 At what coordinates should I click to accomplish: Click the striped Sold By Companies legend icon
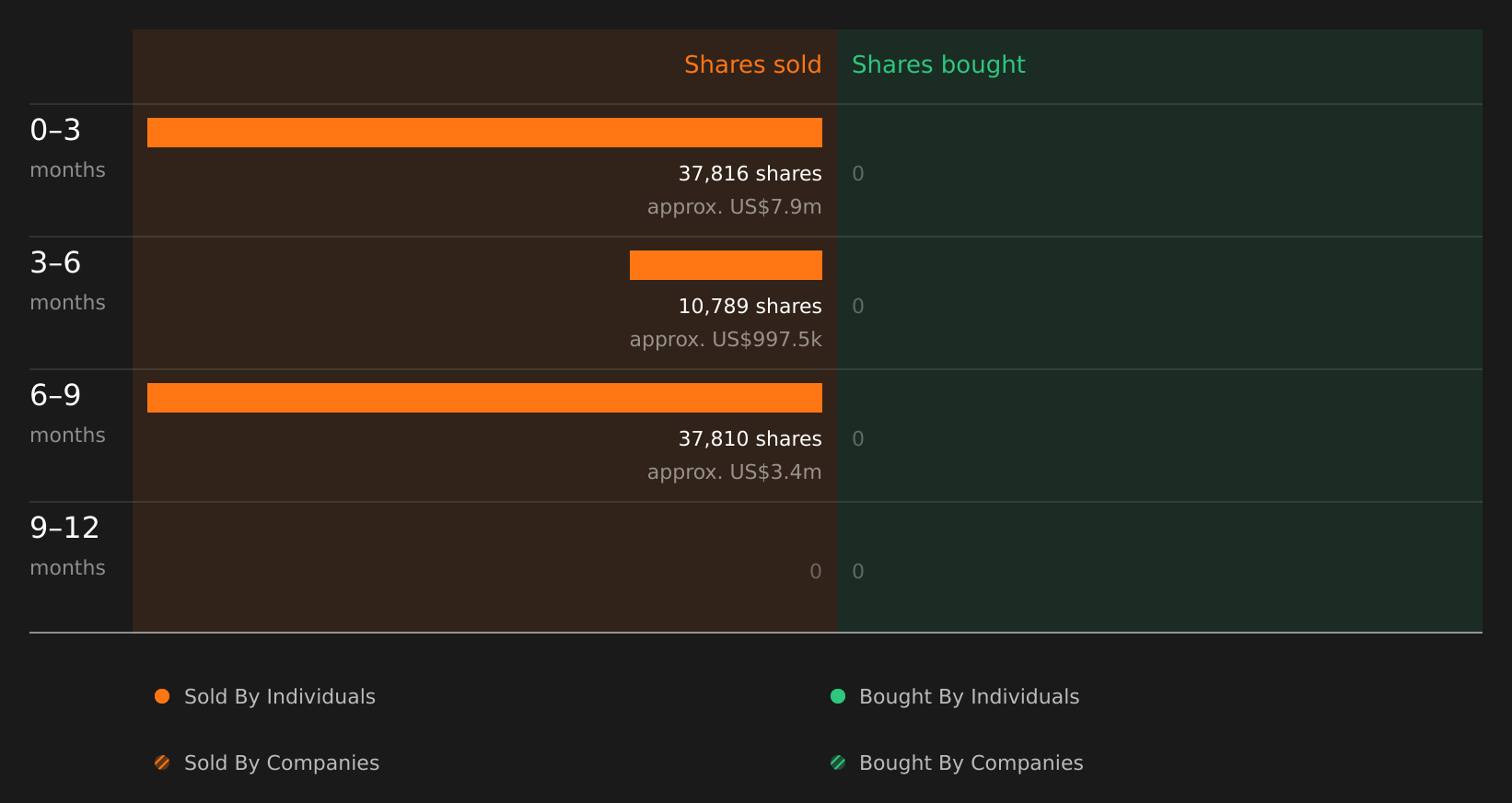162,762
